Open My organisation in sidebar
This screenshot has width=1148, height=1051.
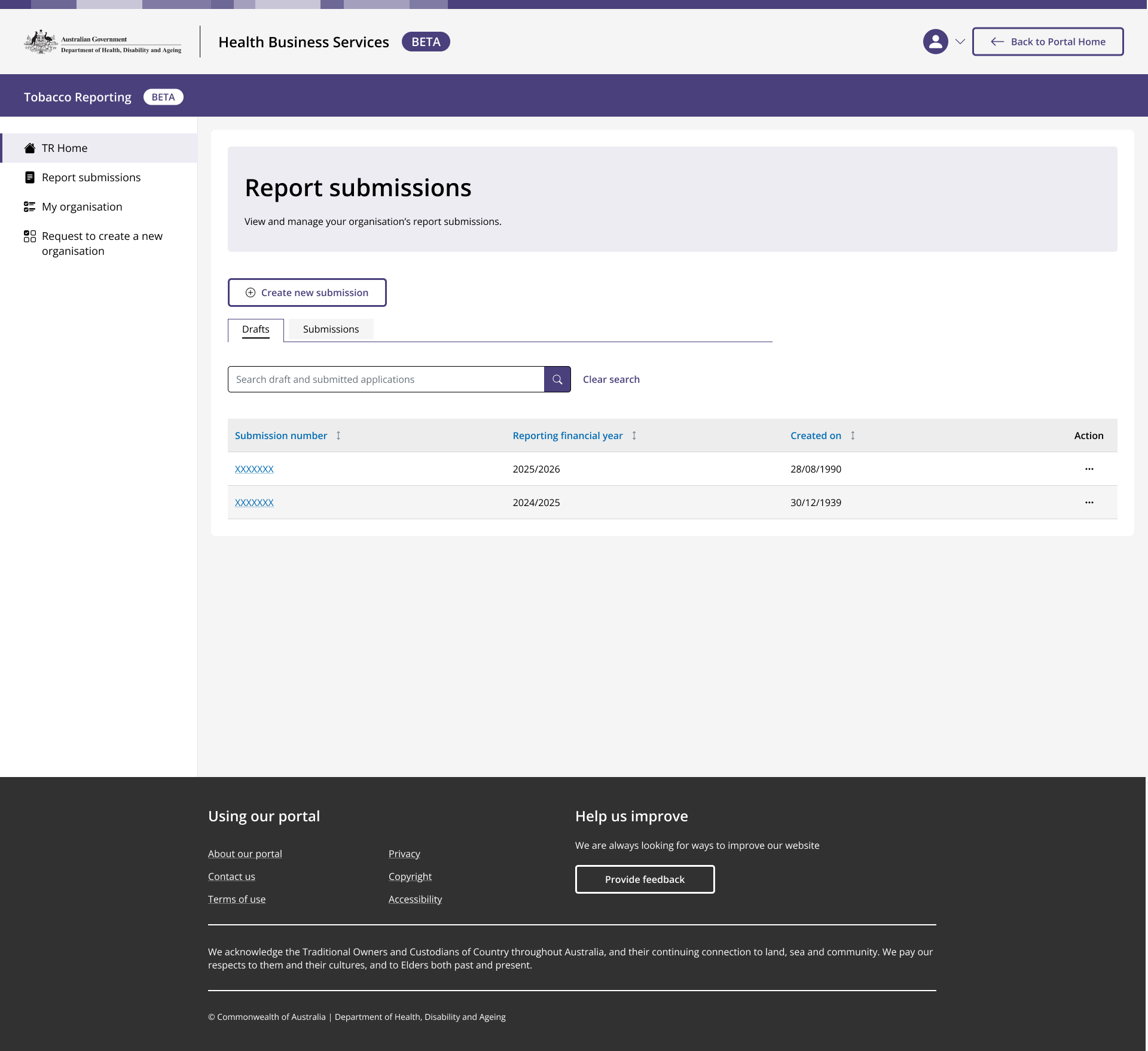[99, 207]
